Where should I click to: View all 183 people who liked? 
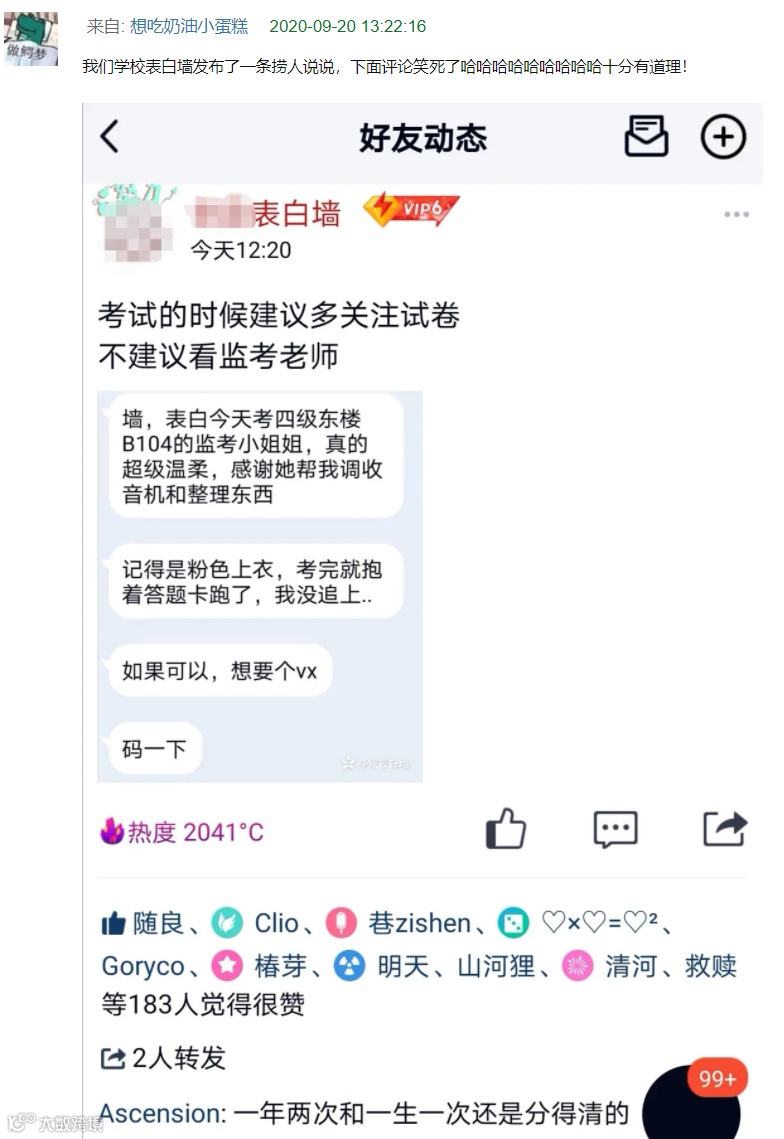point(203,1005)
